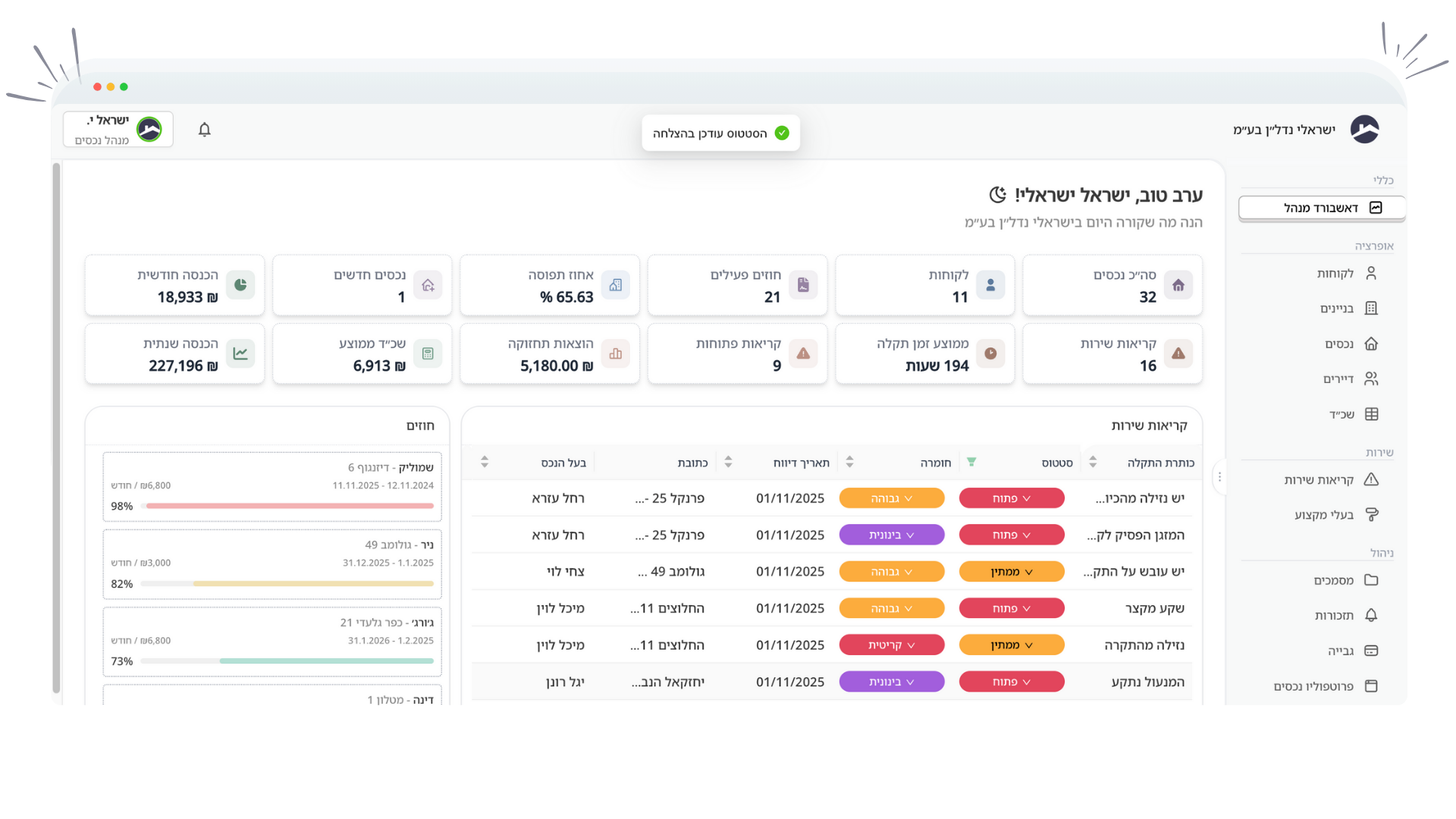Click the תזכורות reminder bell icon
Image resolution: width=1456 pixels, height=819 pixels.
[1371, 615]
